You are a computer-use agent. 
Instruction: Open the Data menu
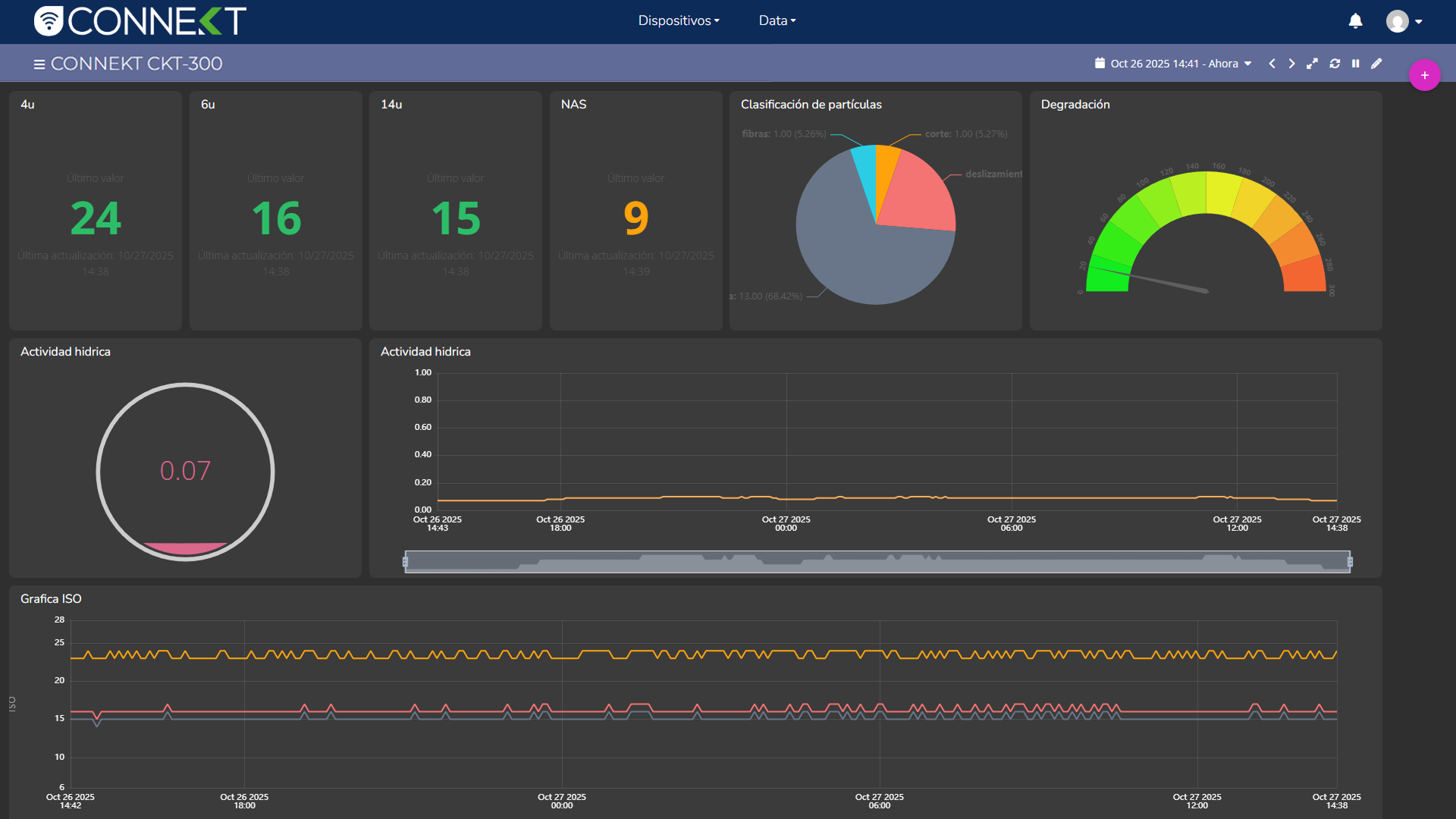pyautogui.click(x=777, y=20)
